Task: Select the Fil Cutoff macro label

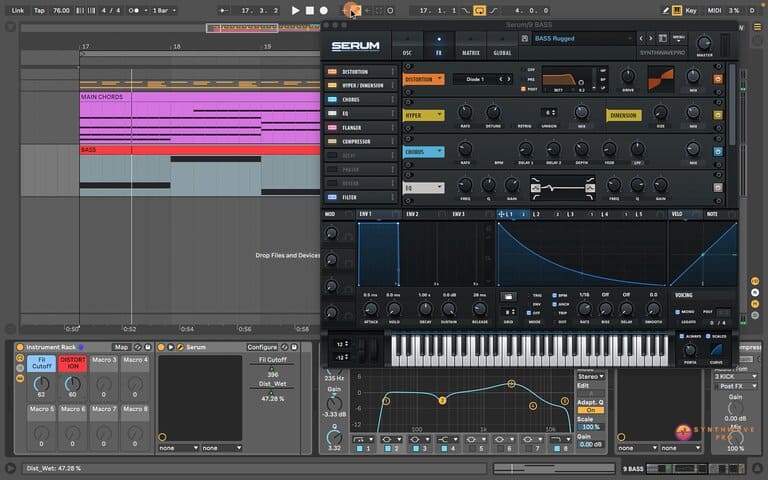Action: (x=42, y=363)
